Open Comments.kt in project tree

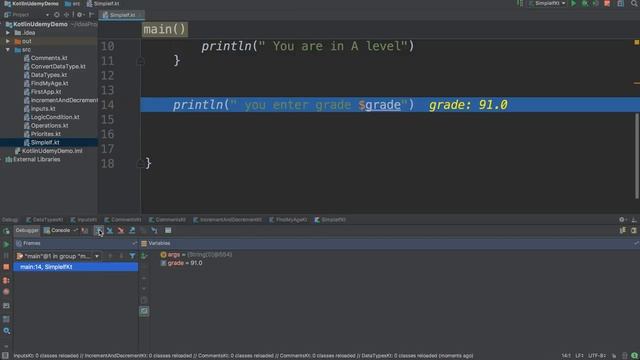49,58
